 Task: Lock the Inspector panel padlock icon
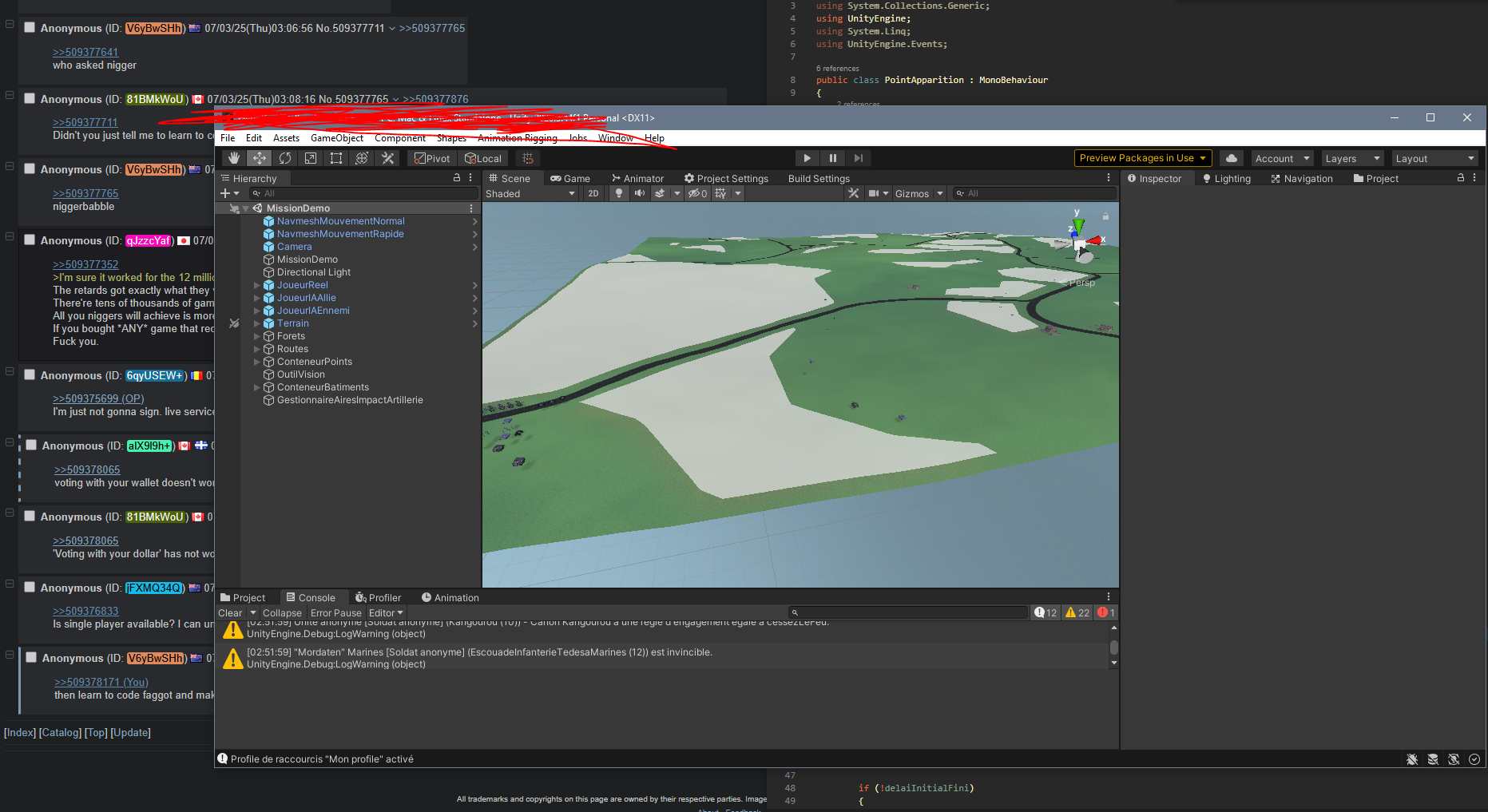tap(1461, 178)
